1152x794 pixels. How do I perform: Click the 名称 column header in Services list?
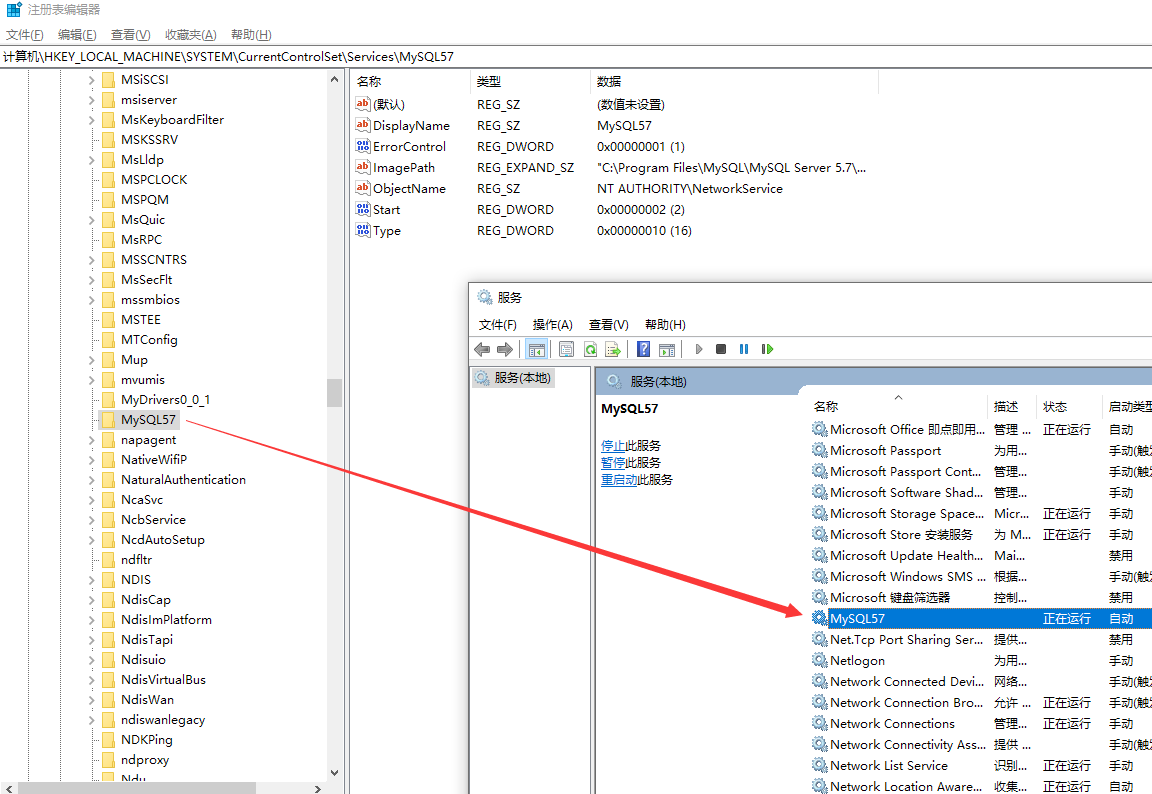[x=826, y=406]
